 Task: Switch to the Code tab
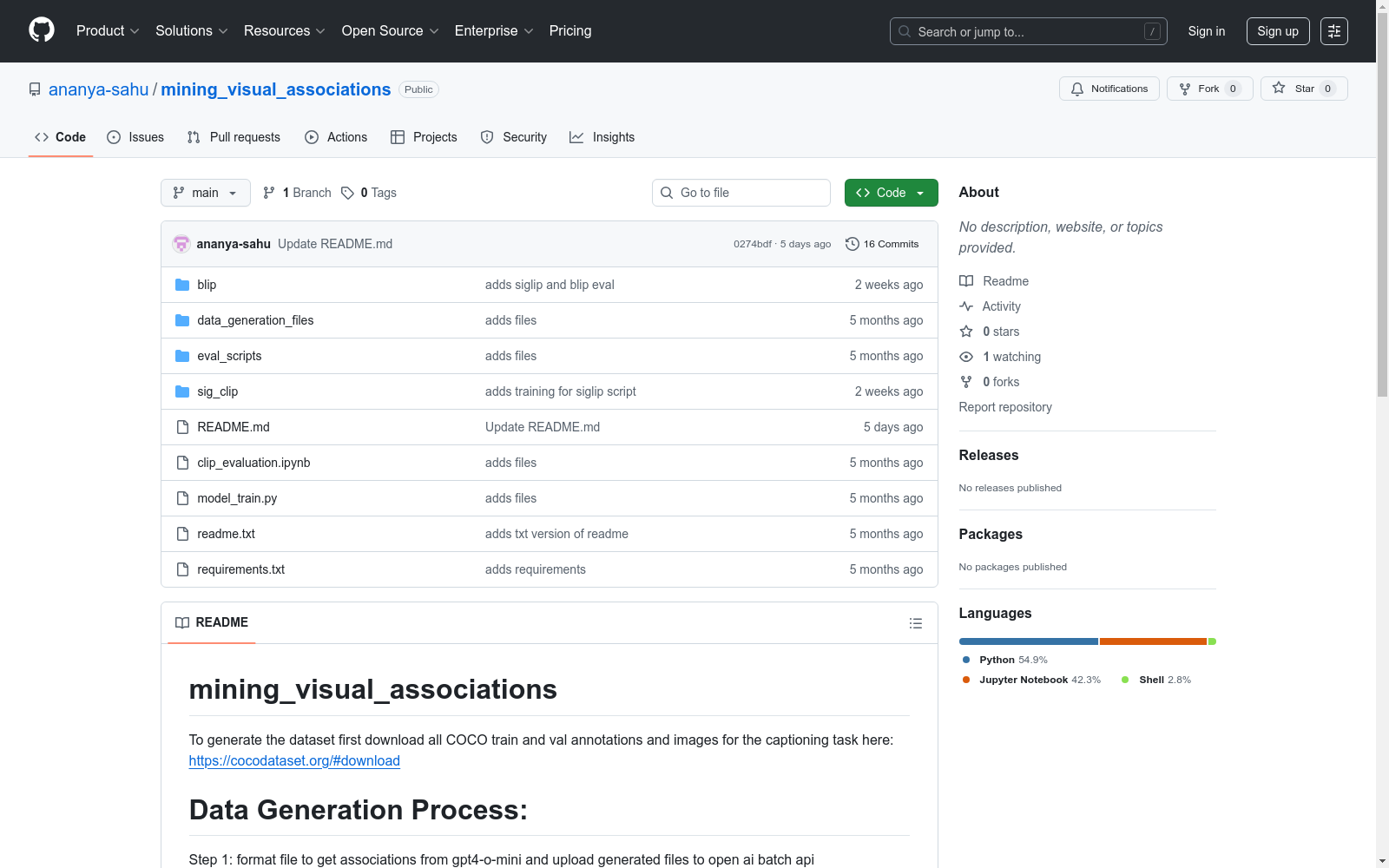(x=61, y=137)
